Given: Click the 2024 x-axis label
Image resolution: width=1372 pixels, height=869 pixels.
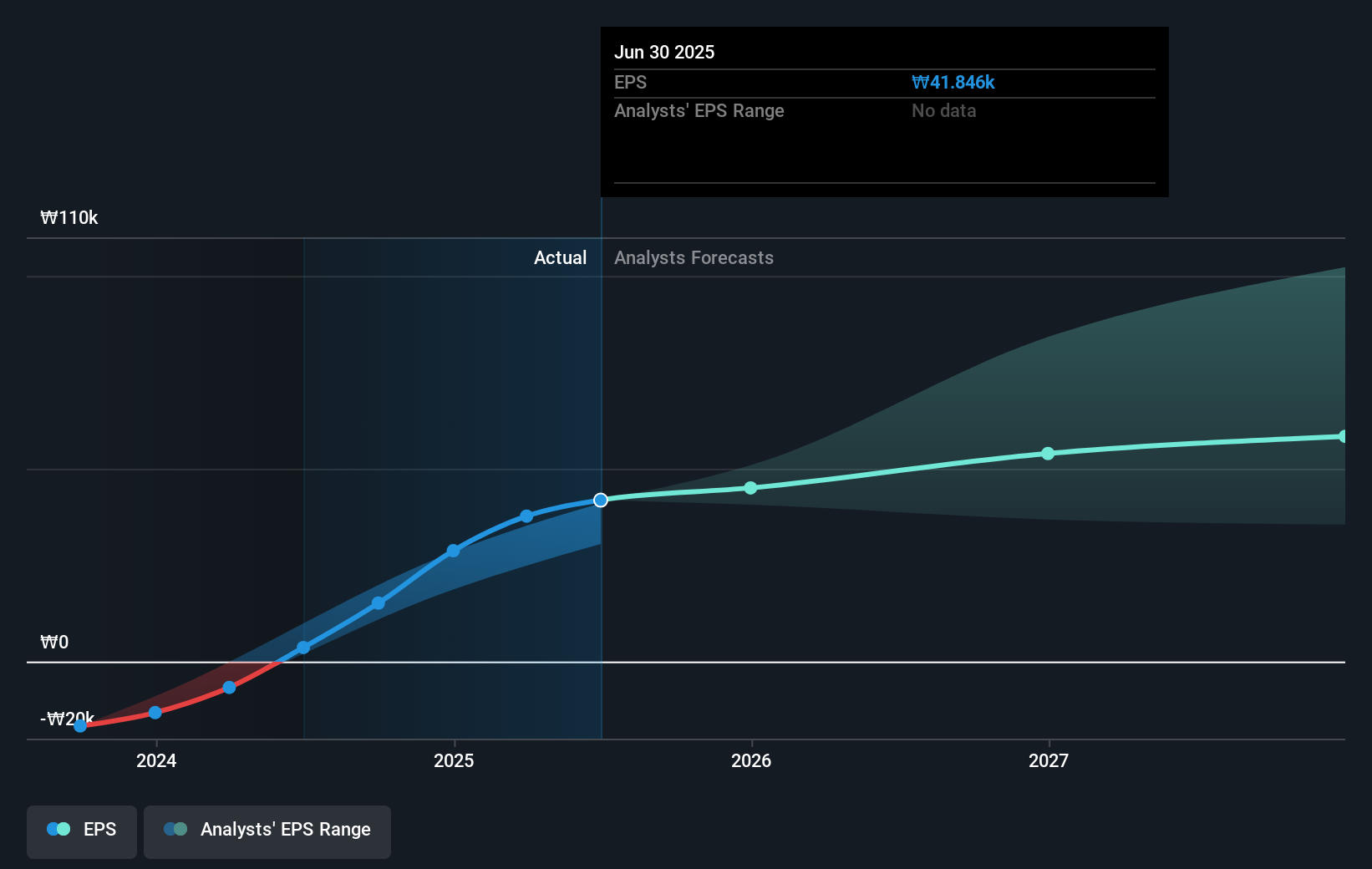Looking at the screenshot, I should point(156,760).
